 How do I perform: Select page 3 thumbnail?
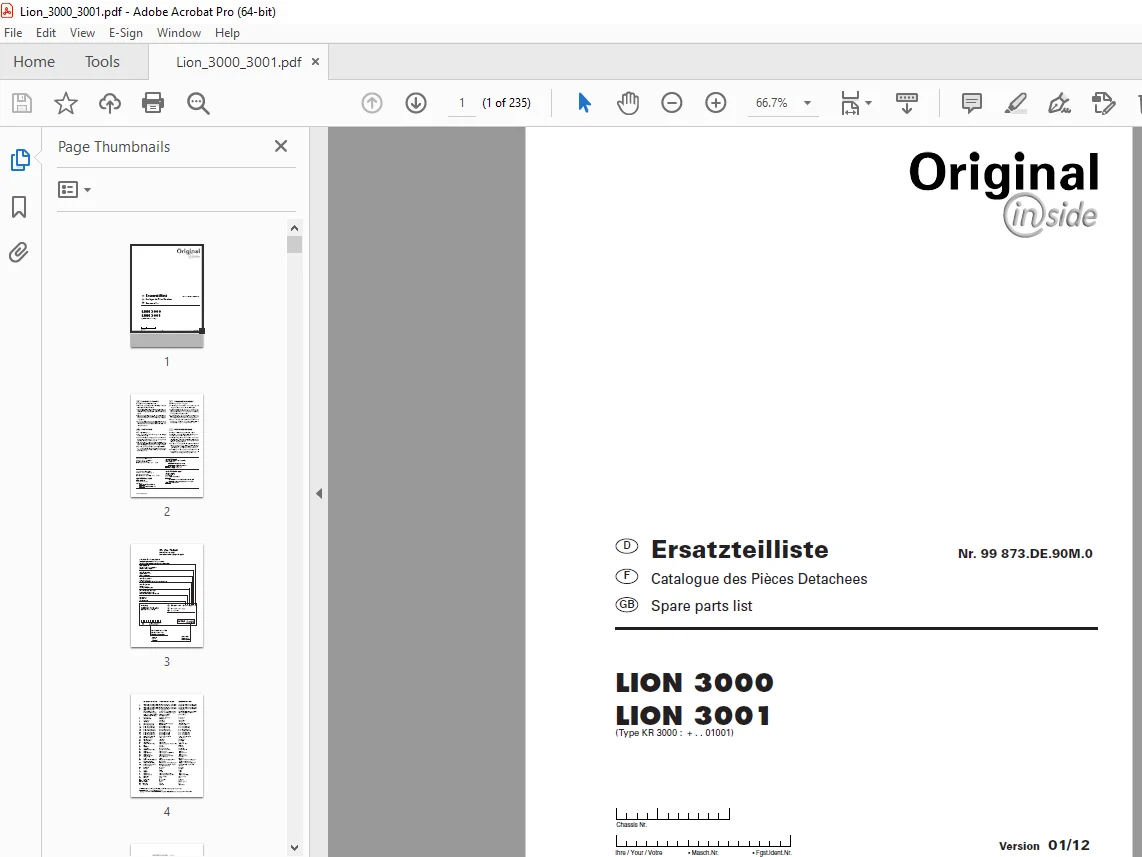167,596
